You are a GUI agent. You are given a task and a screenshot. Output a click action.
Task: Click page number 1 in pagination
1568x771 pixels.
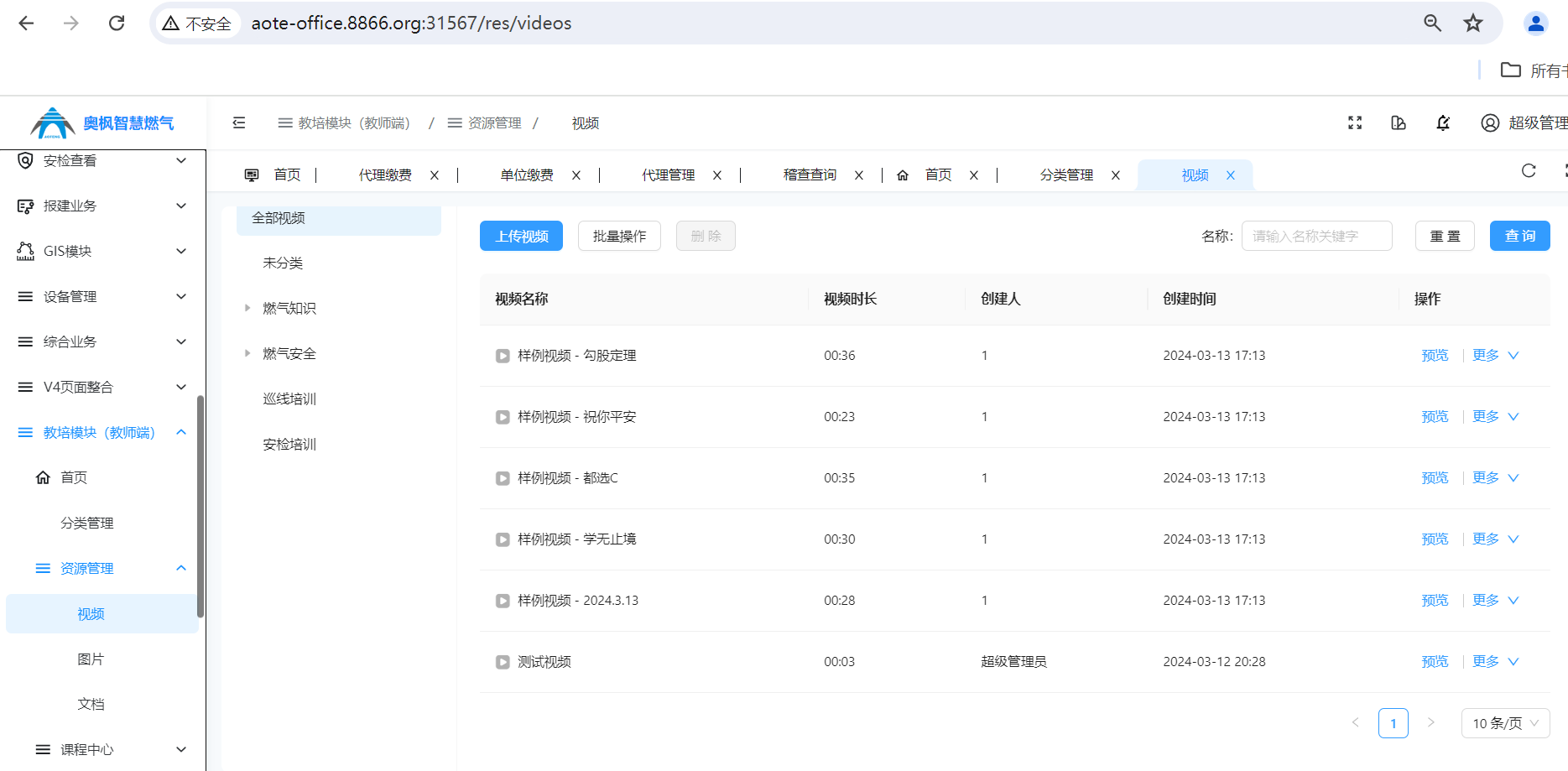pyautogui.click(x=1393, y=723)
